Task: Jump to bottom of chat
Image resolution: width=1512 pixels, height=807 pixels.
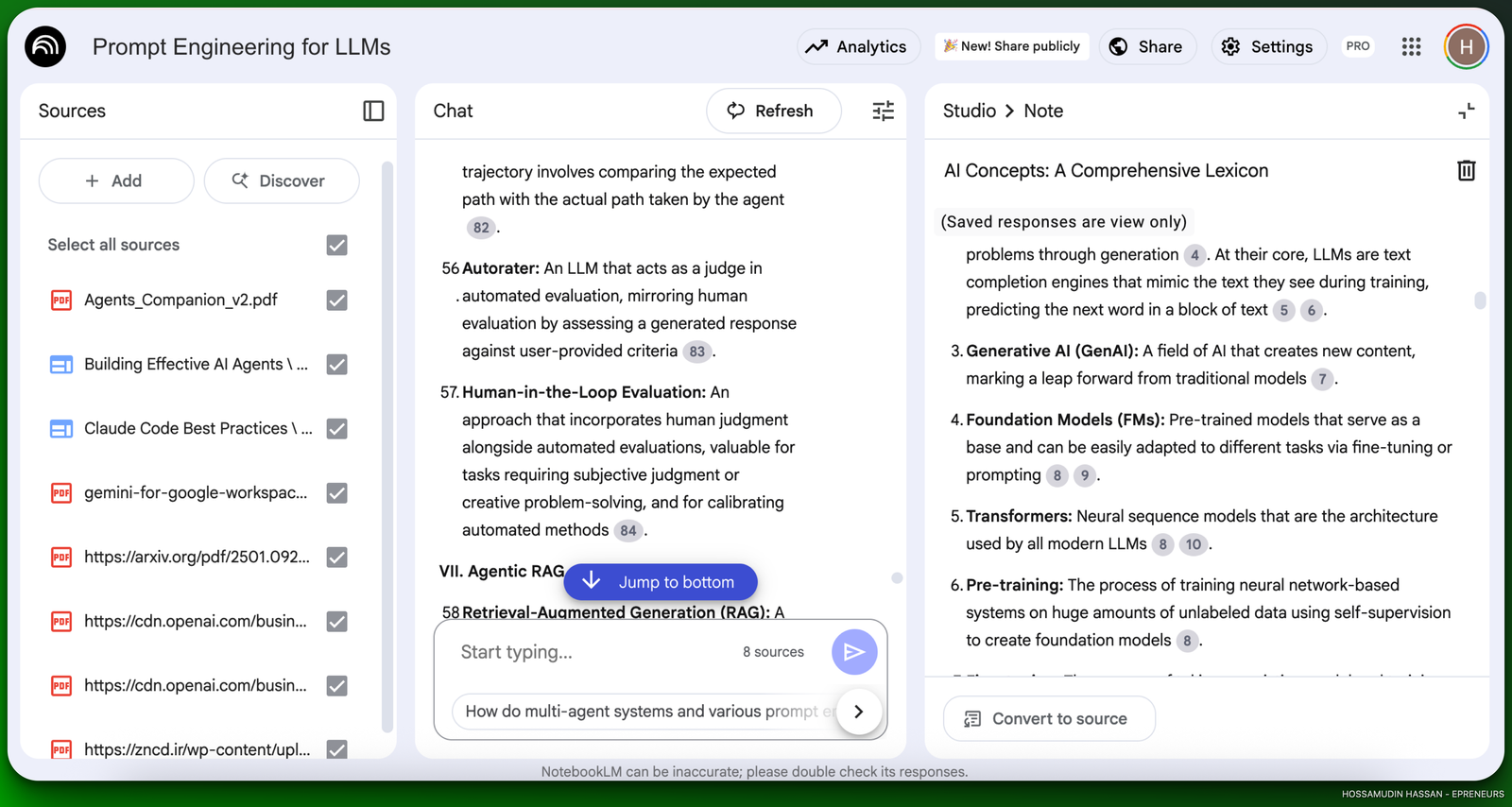Action: 661,582
